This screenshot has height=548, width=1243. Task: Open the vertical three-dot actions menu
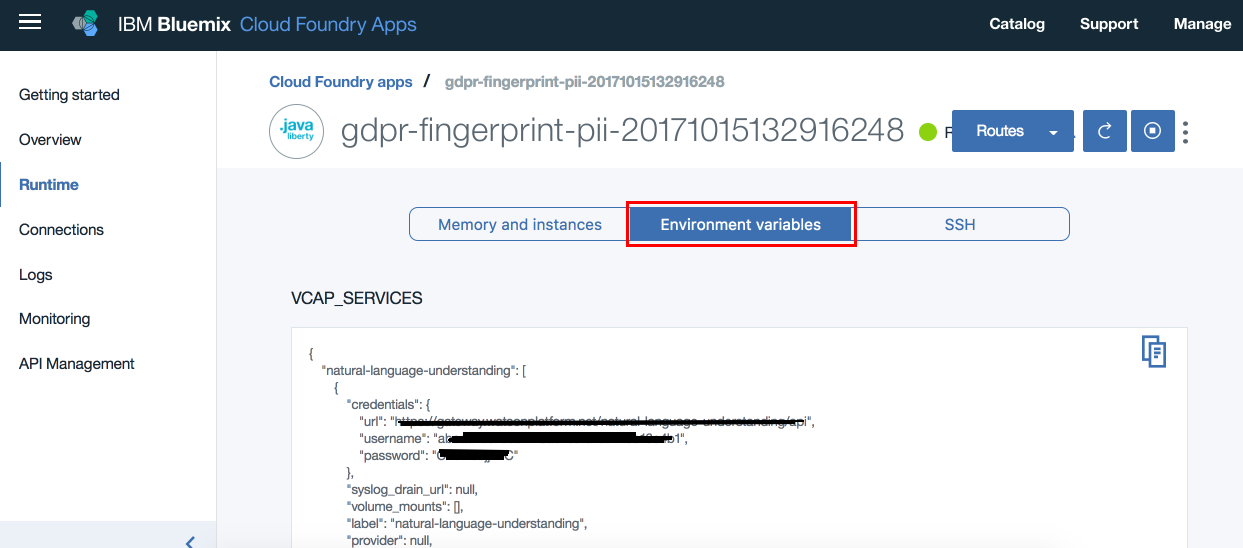[1186, 131]
